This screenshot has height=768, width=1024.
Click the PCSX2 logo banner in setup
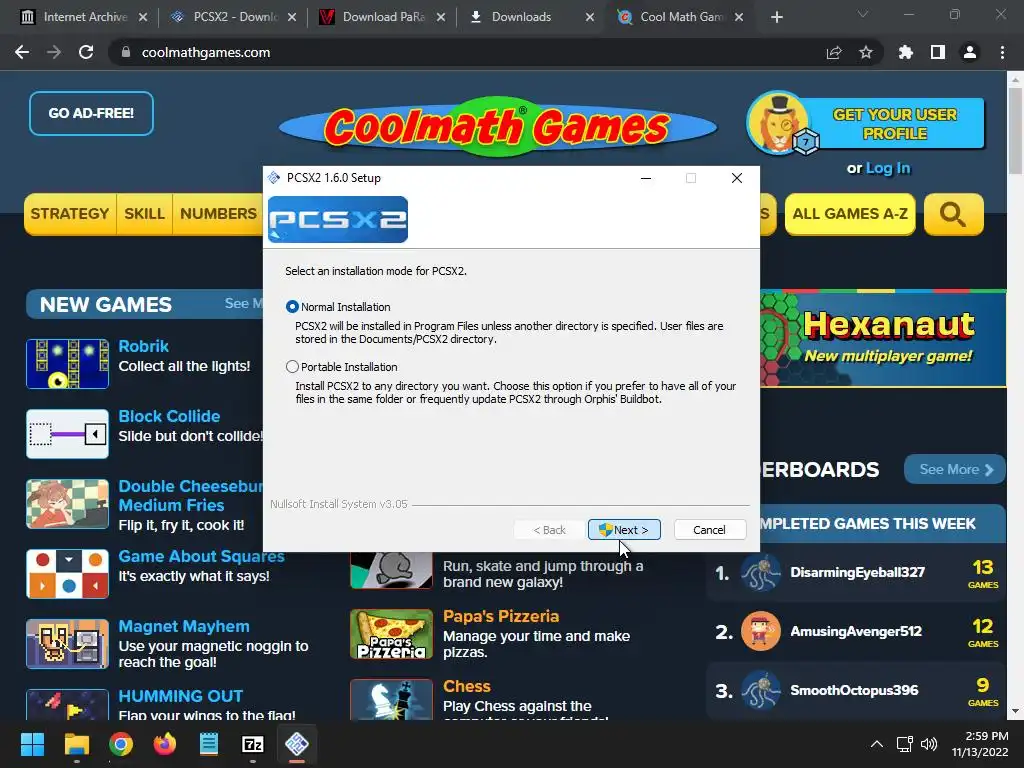click(x=338, y=219)
